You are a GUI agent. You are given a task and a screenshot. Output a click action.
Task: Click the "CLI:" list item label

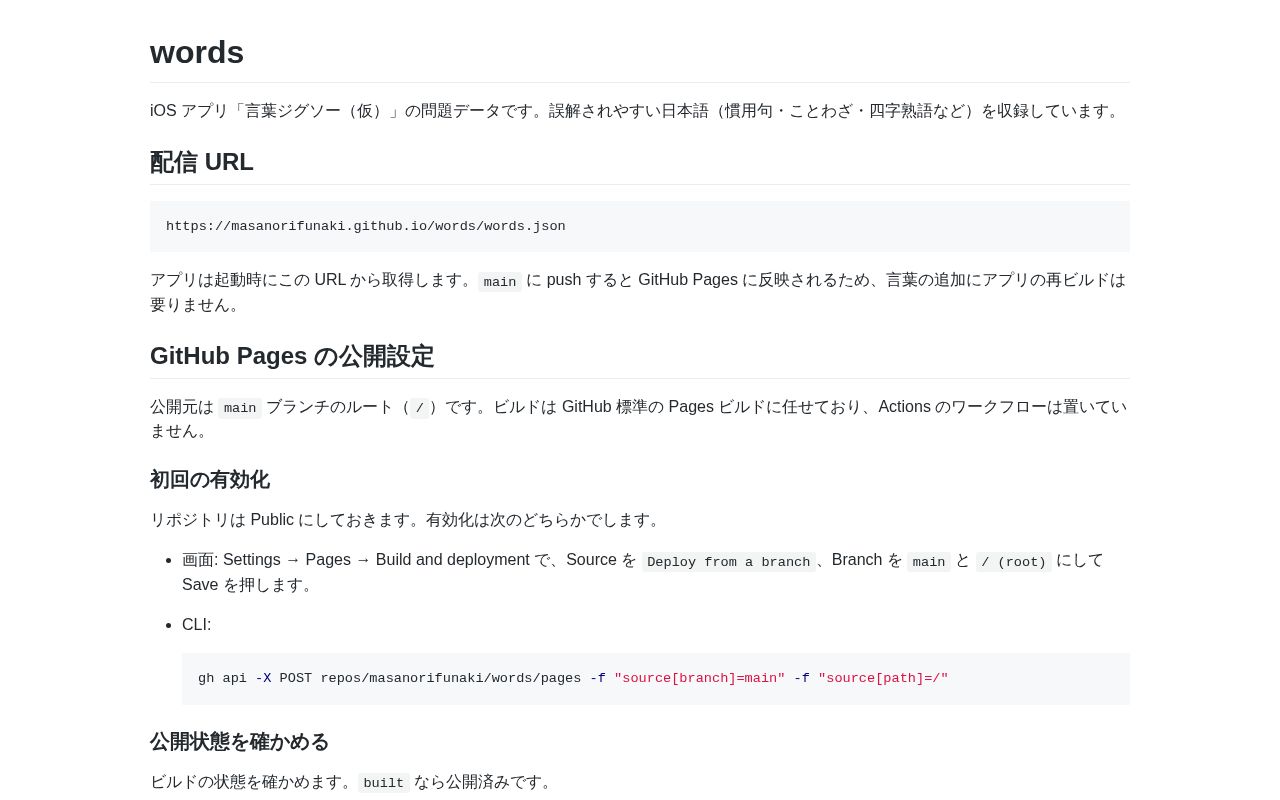[x=197, y=625]
